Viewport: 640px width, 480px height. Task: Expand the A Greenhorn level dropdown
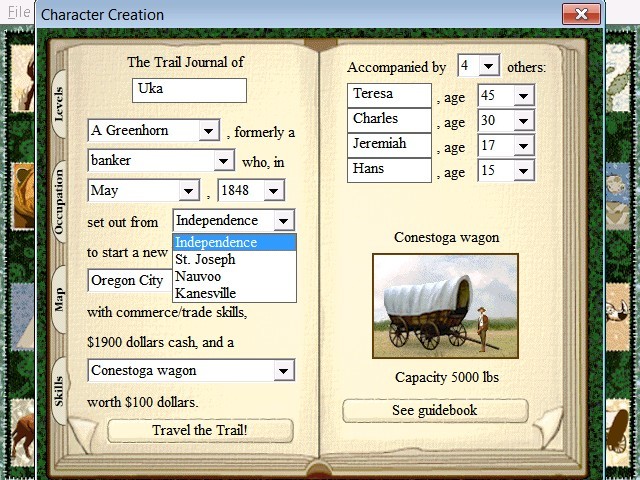tap(209, 131)
